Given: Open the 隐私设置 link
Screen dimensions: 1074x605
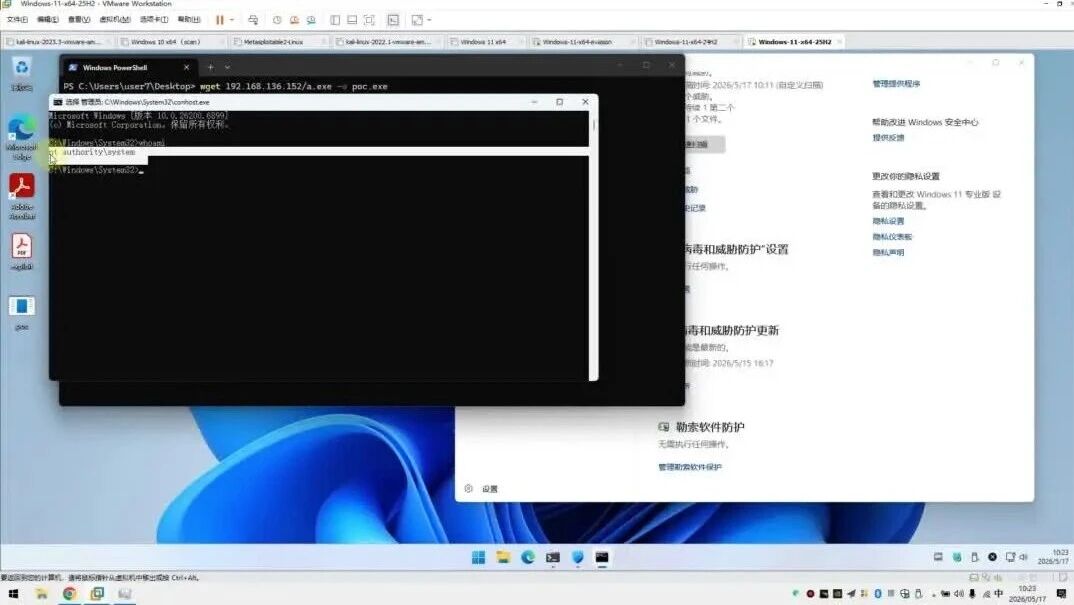Looking at the screenshot, I should point(888,221).
